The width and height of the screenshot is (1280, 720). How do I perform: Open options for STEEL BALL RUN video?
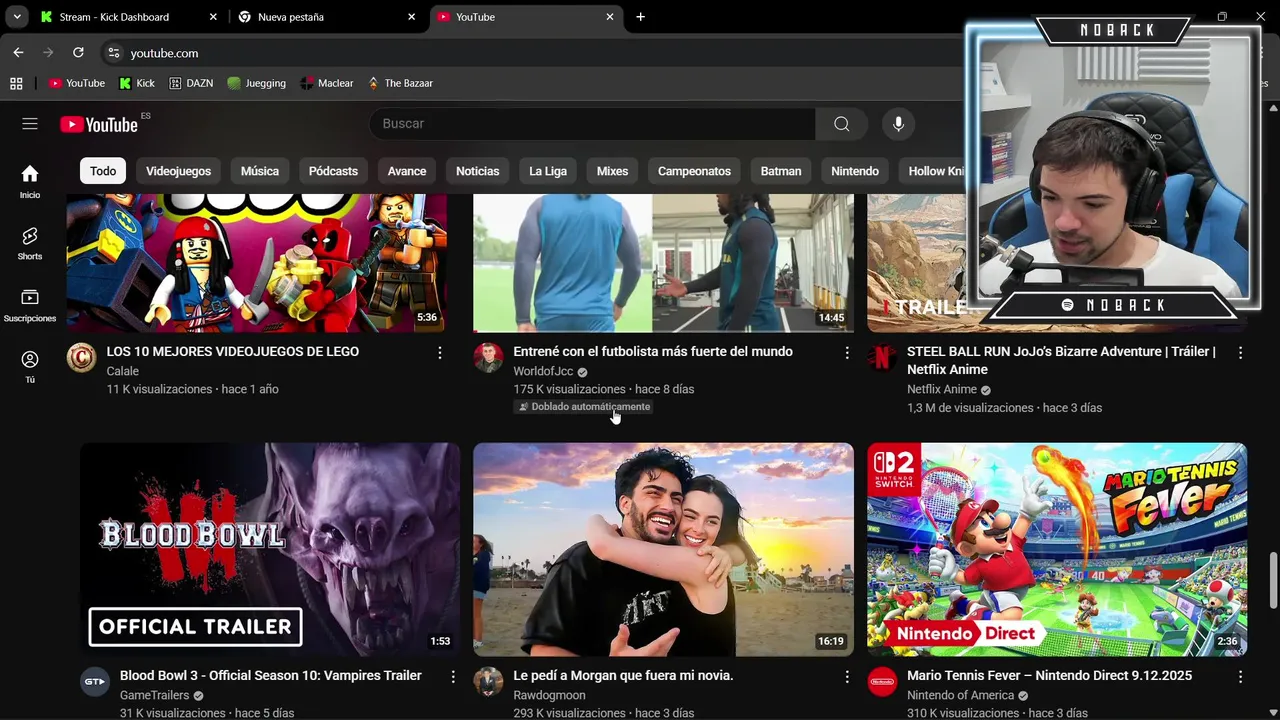click(1240, 353)
